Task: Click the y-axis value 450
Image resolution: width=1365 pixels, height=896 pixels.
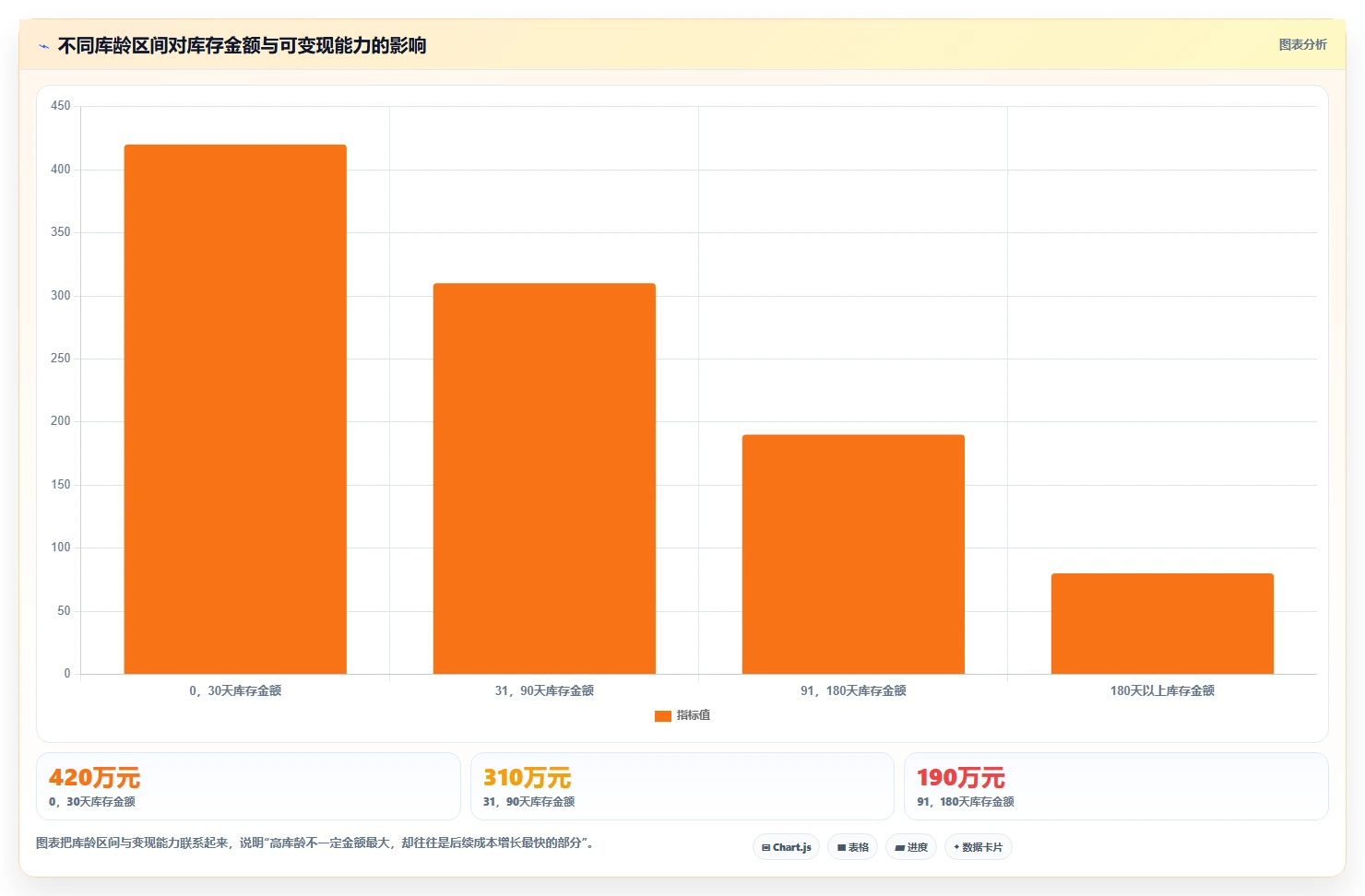Action: click(x=61, y=106)
